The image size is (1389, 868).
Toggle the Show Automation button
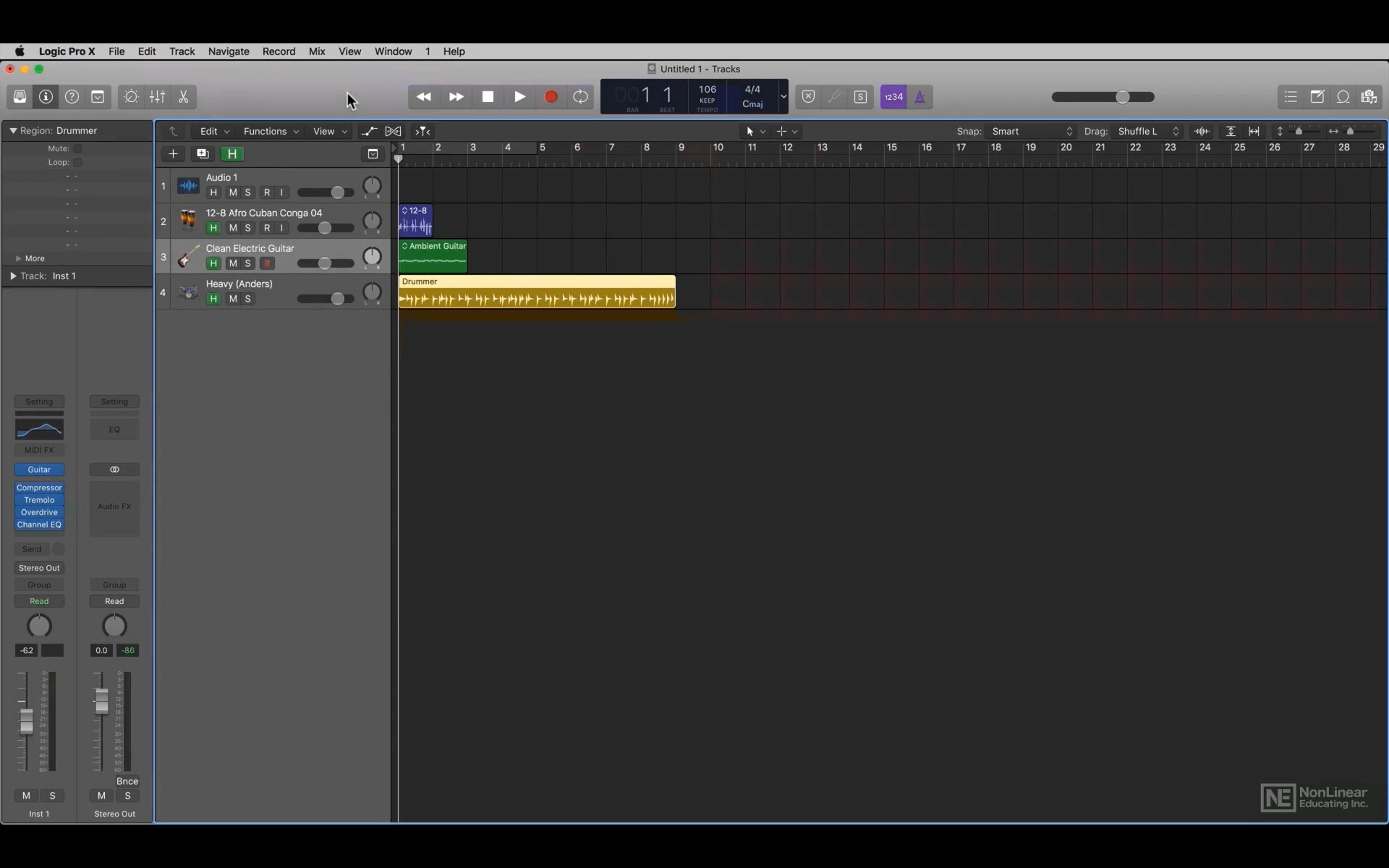click(369, 132)
